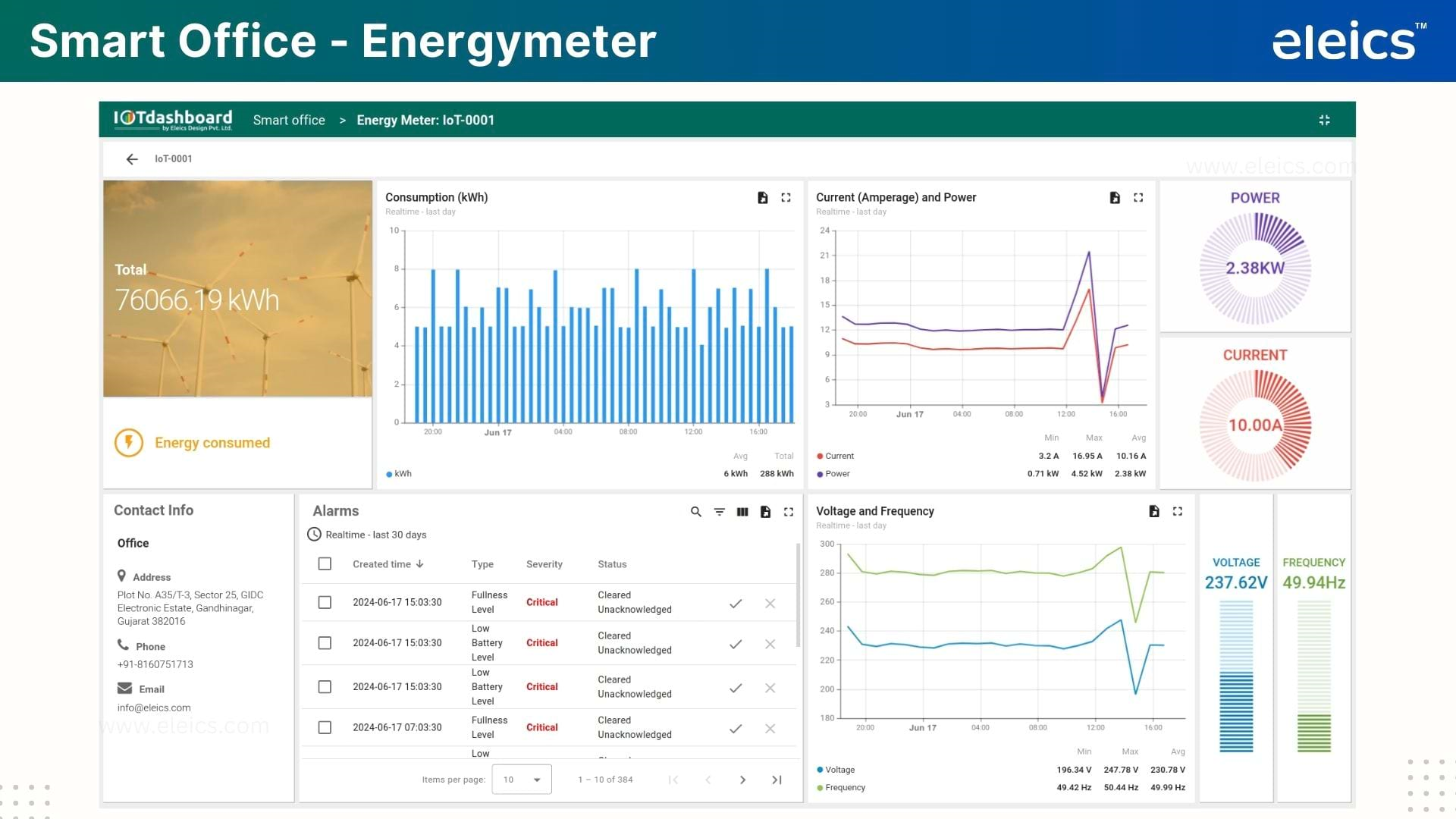Click the FREQUENCY 49.94Hz level bar
1456x819 pixels.
[x=1314, y=676]
